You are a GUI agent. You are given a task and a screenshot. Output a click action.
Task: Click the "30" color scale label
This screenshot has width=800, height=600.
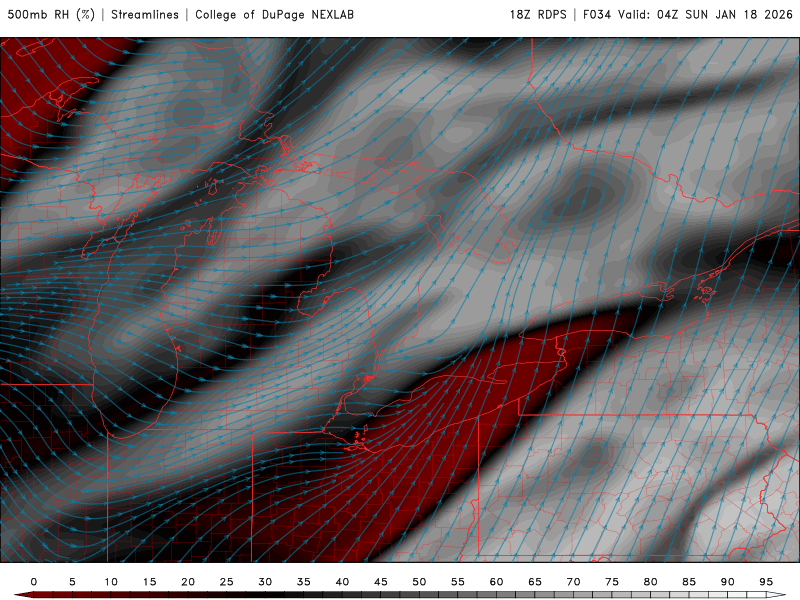click(x=265, y=582)
